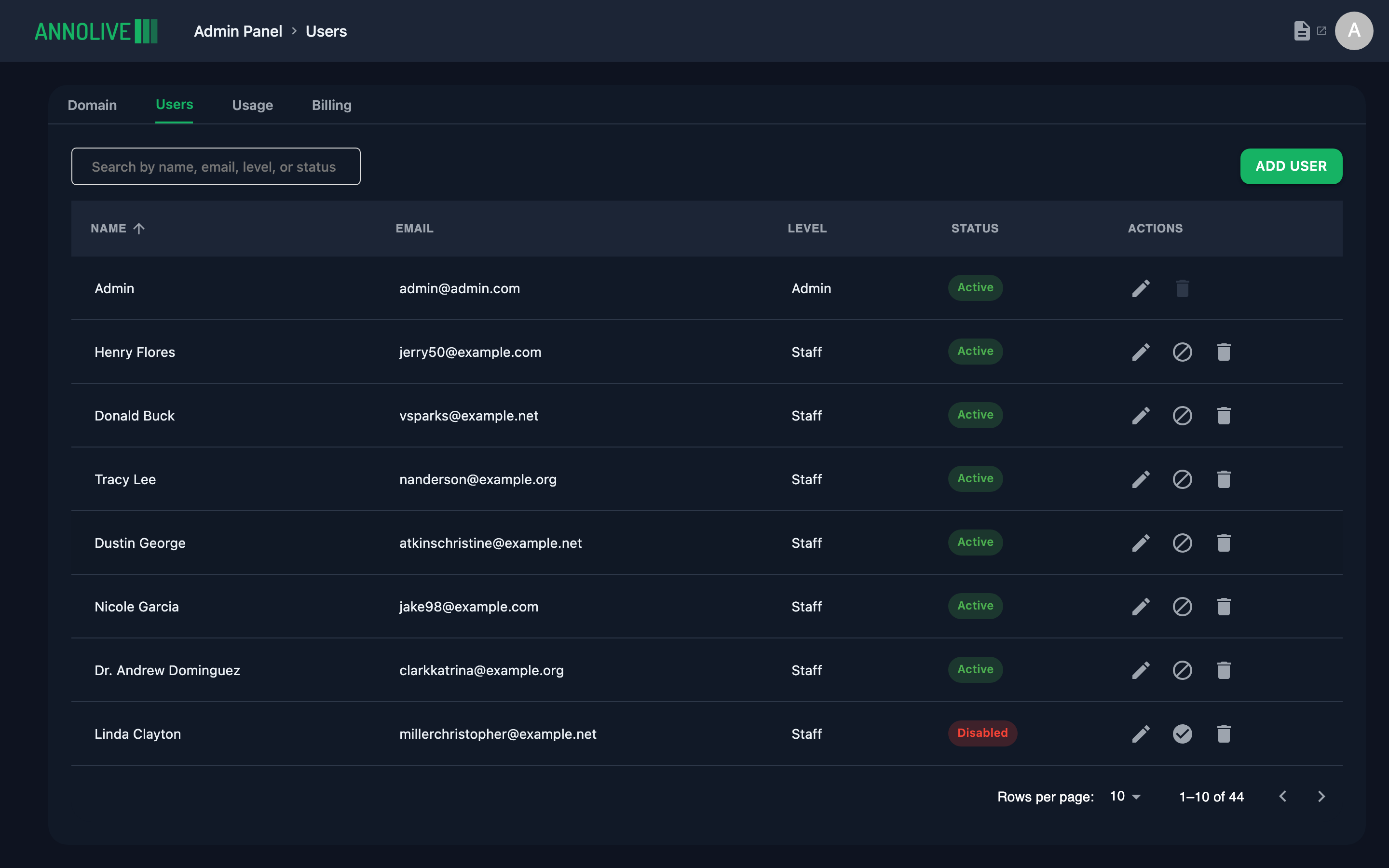Sort by Name column arrow

(139, 229)
